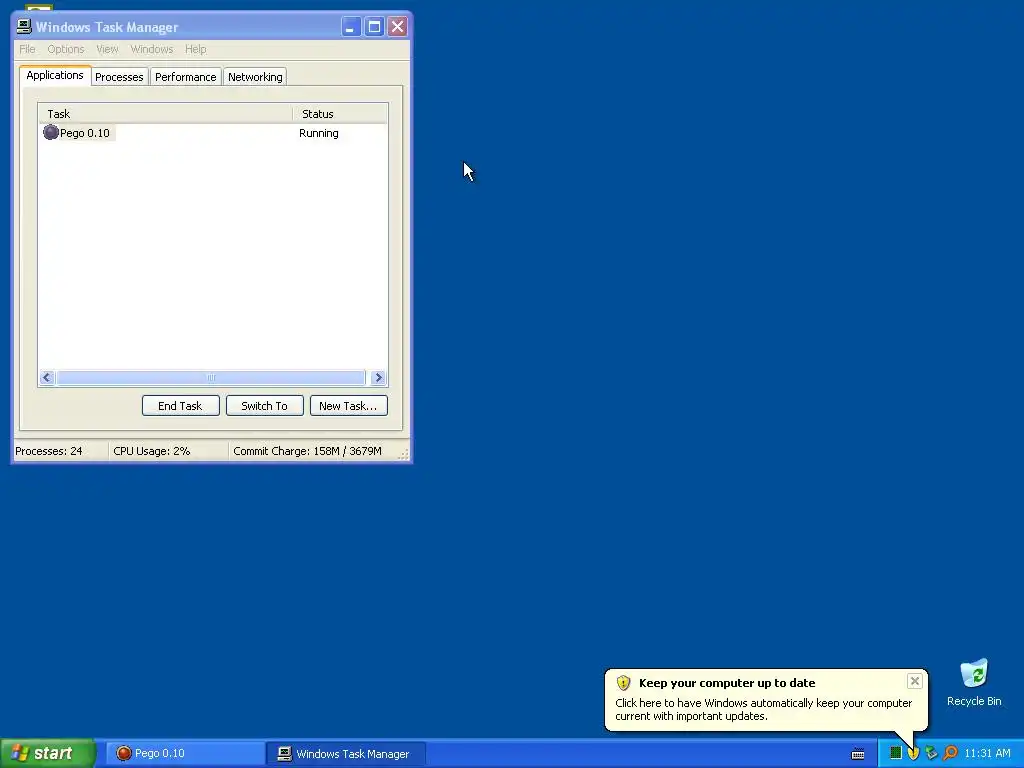Click the automatic updates balloon message text
This screenshot has width=1024, height=768.
point(763,709)
